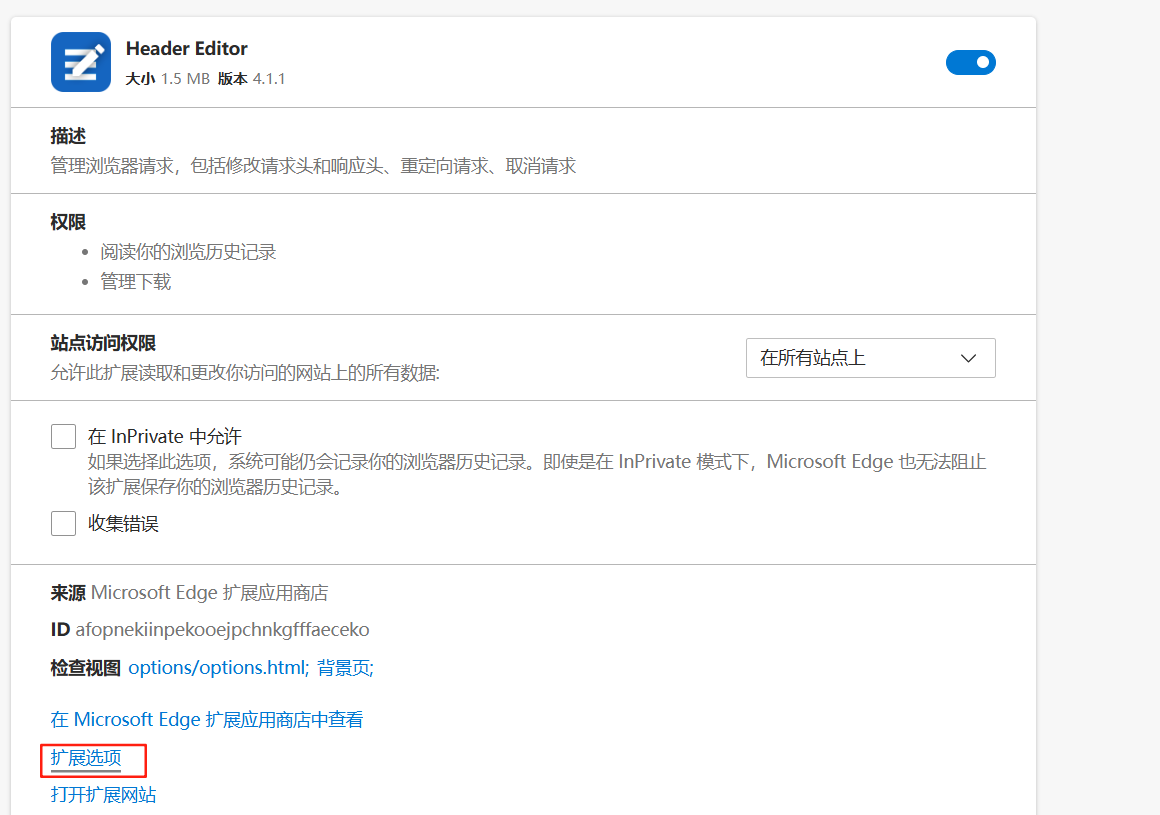Click the 扩展选项 link

tap(86, 758)
